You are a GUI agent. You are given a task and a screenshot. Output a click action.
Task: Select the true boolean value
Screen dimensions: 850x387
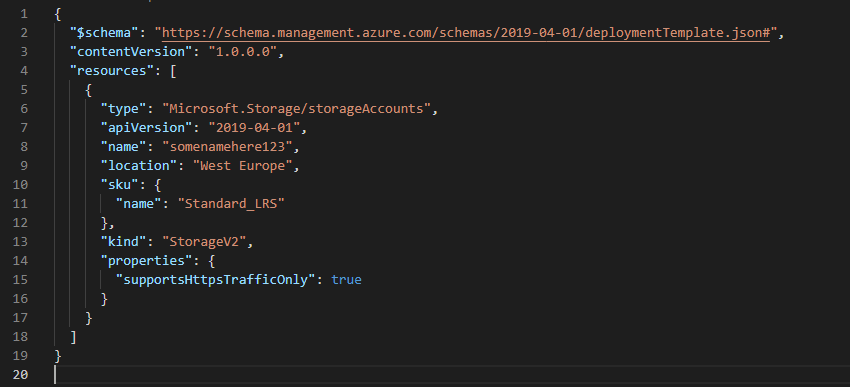tap(346, 280)
